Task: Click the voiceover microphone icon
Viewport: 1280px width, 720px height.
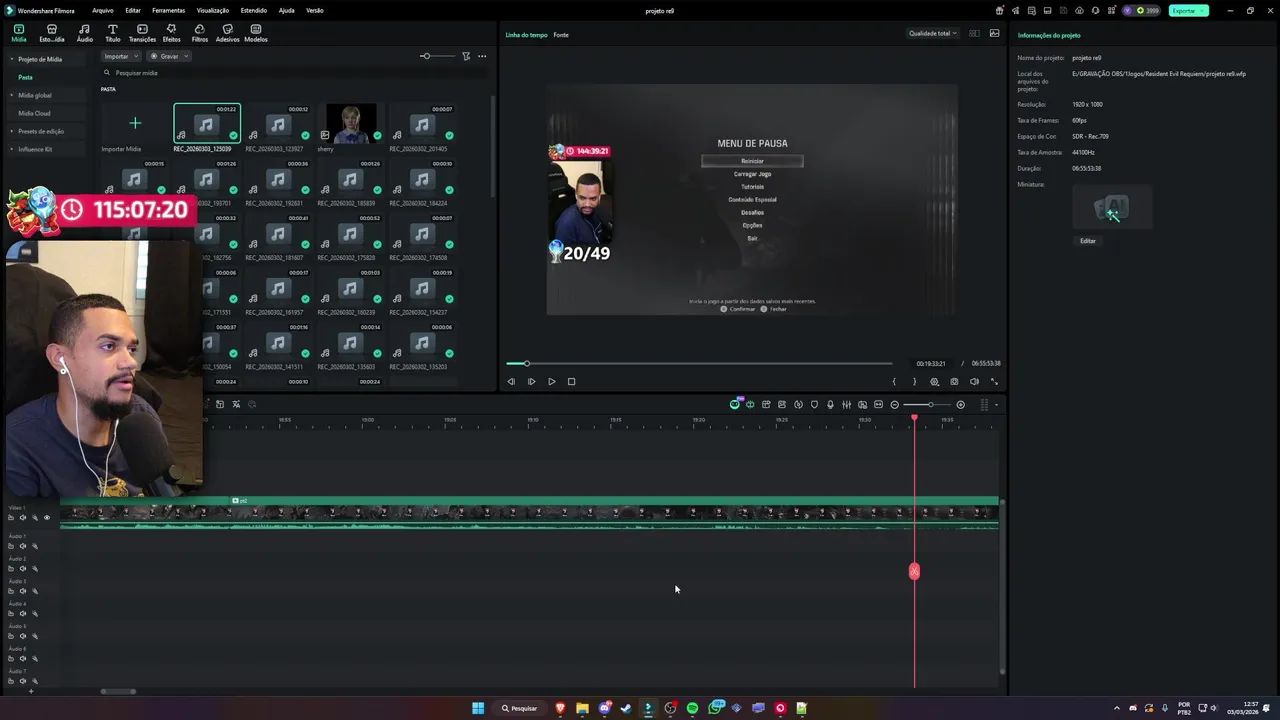Action: [x=830, y=404]
